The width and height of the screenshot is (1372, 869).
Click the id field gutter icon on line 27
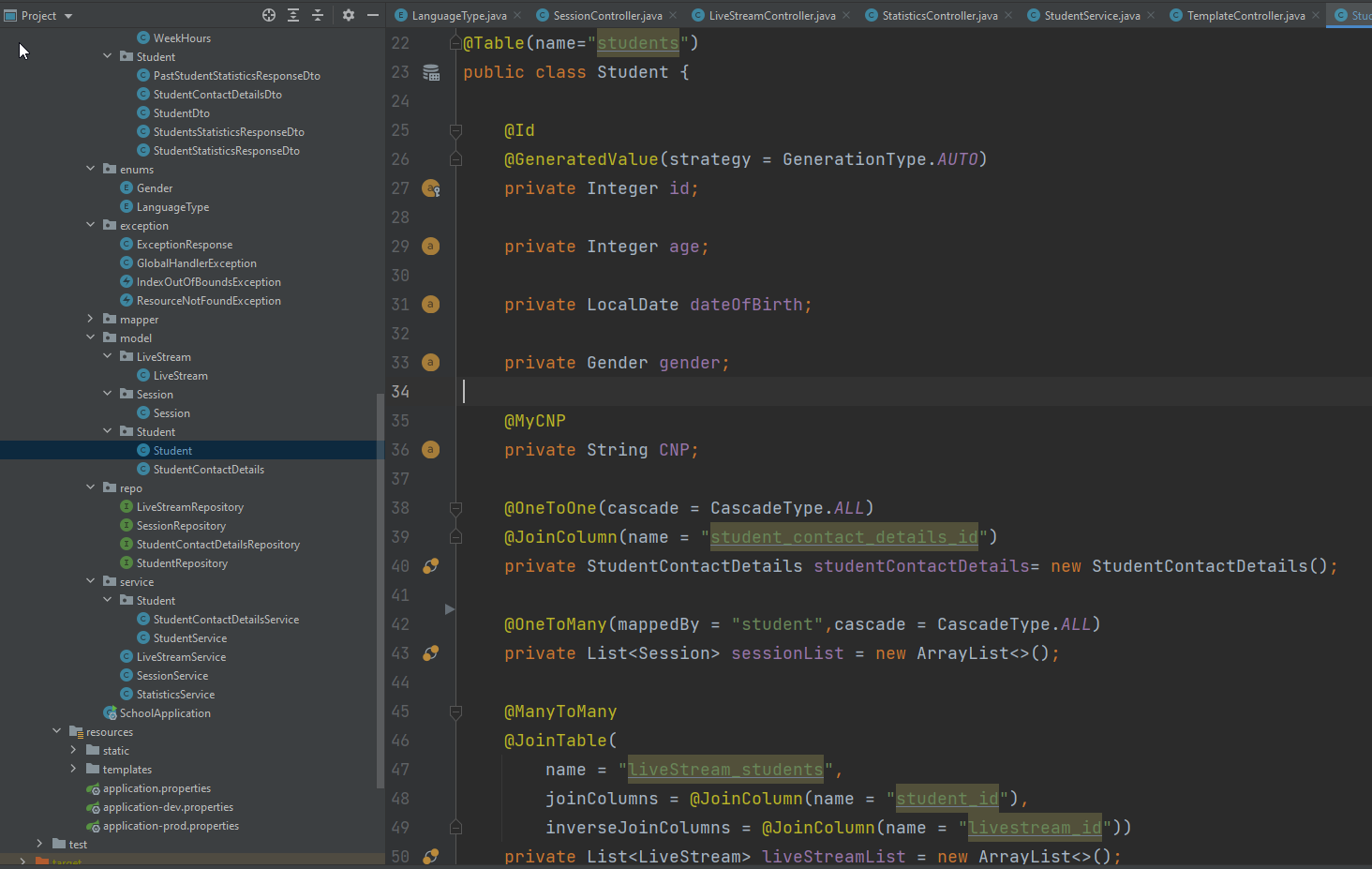[431, 188]
